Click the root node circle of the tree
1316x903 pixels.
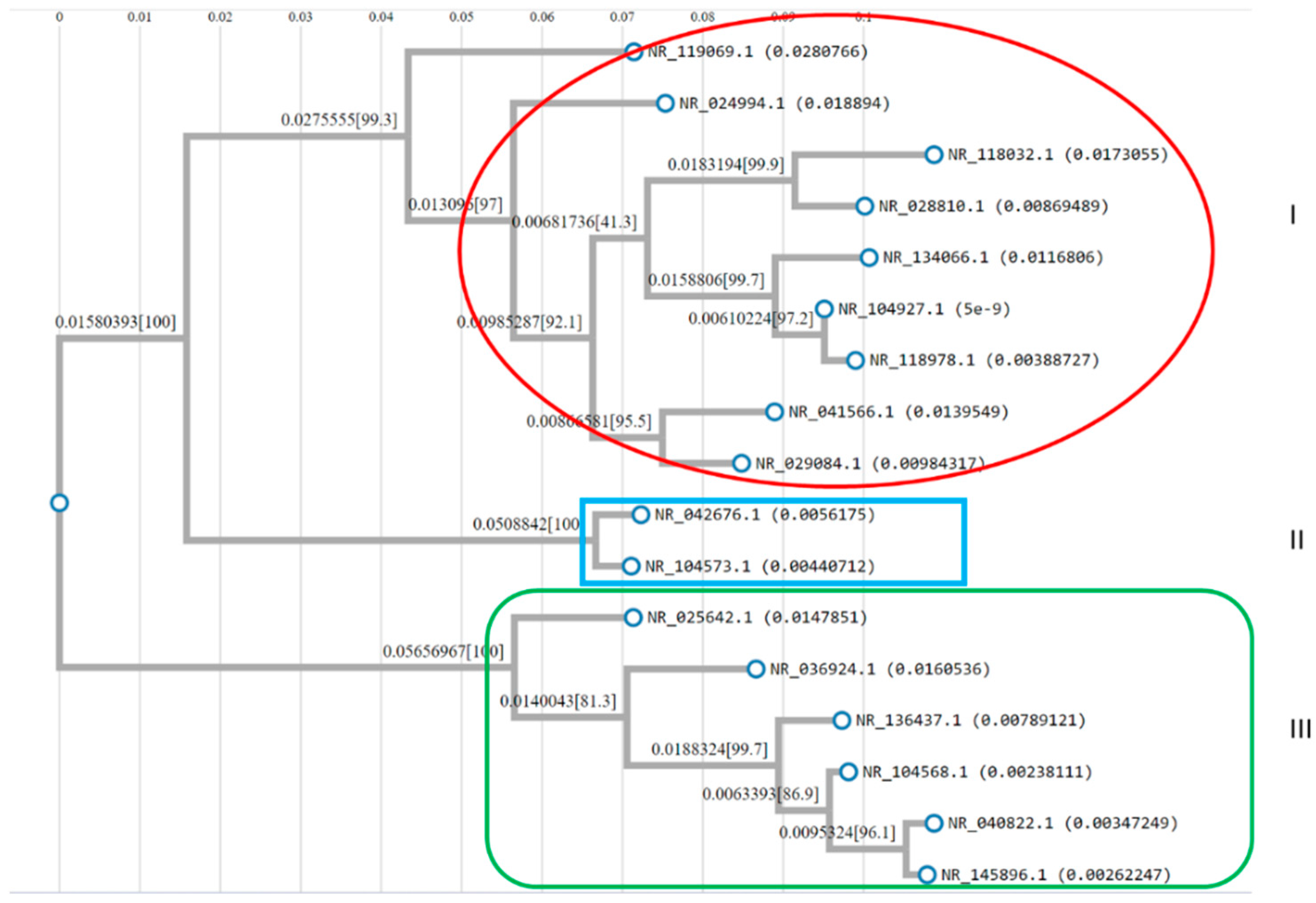point(59,503)
